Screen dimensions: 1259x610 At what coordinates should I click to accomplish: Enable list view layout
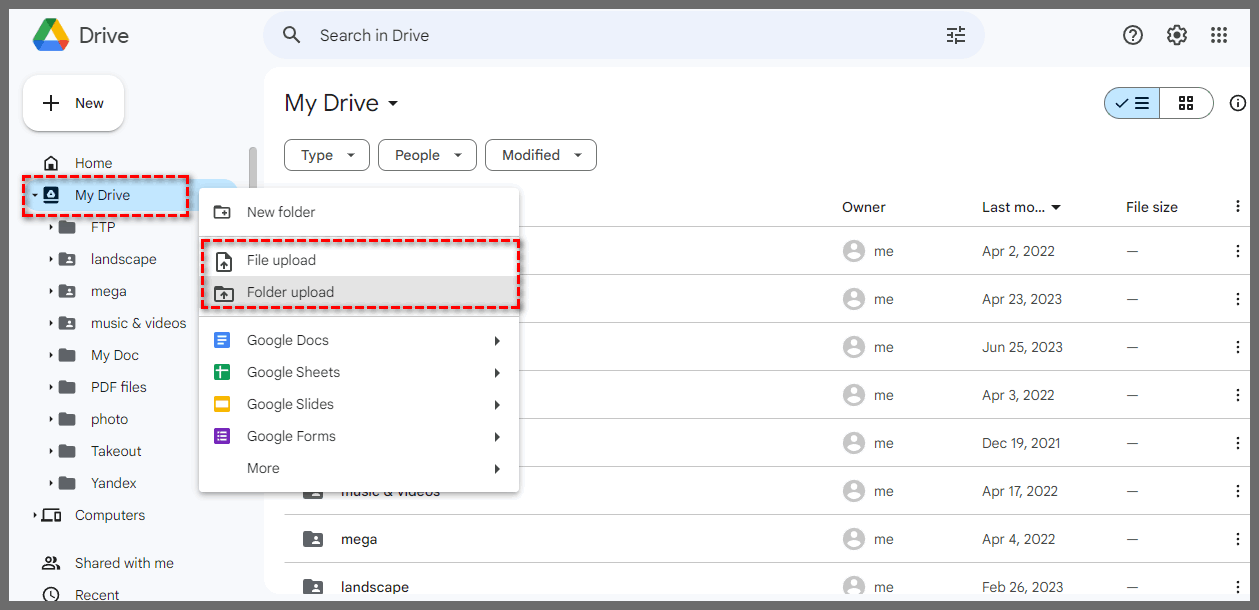[x=1131, y=103]
